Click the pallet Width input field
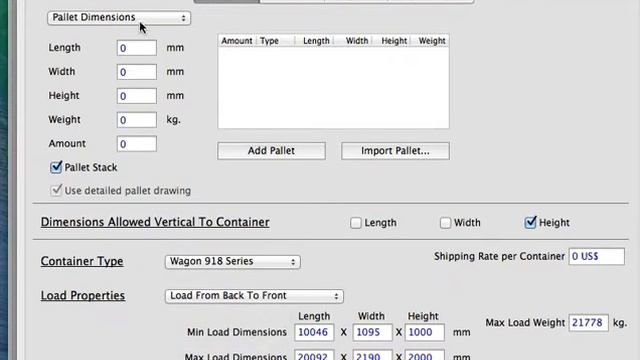 tap(136, 72)
